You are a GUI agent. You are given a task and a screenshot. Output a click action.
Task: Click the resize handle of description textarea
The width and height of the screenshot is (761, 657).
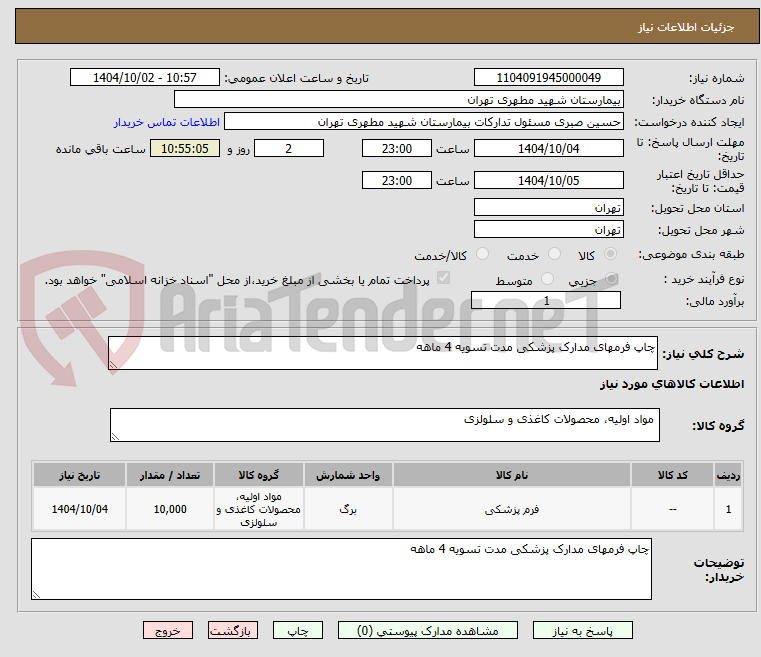pyautogui.click(x=113, y=365)
